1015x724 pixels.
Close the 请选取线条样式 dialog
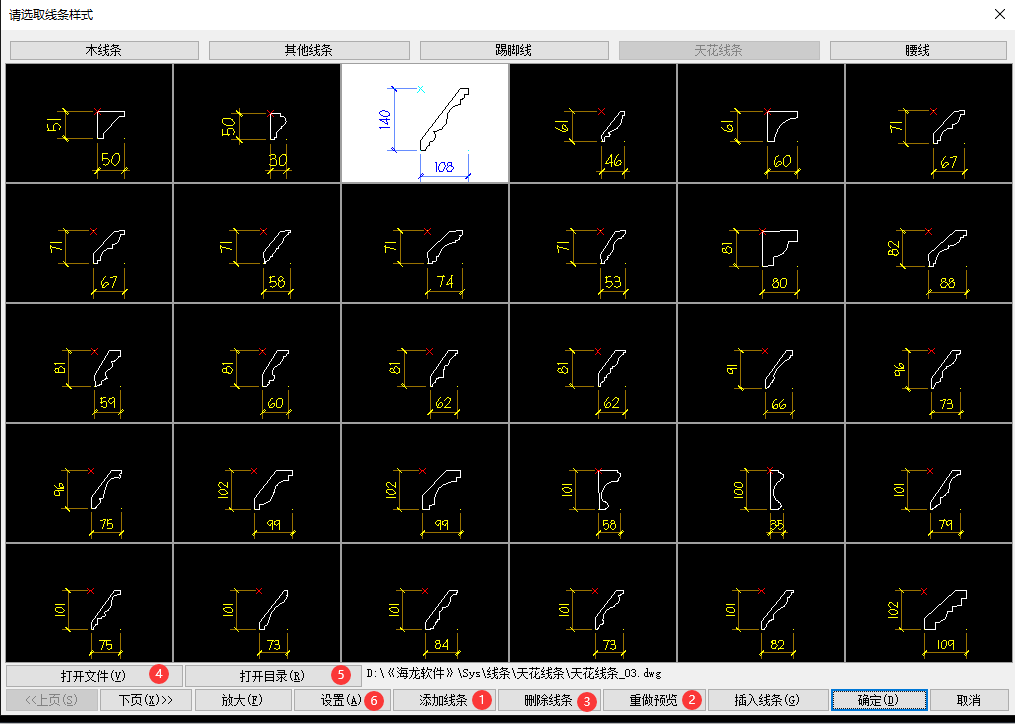tap(999, 14)
